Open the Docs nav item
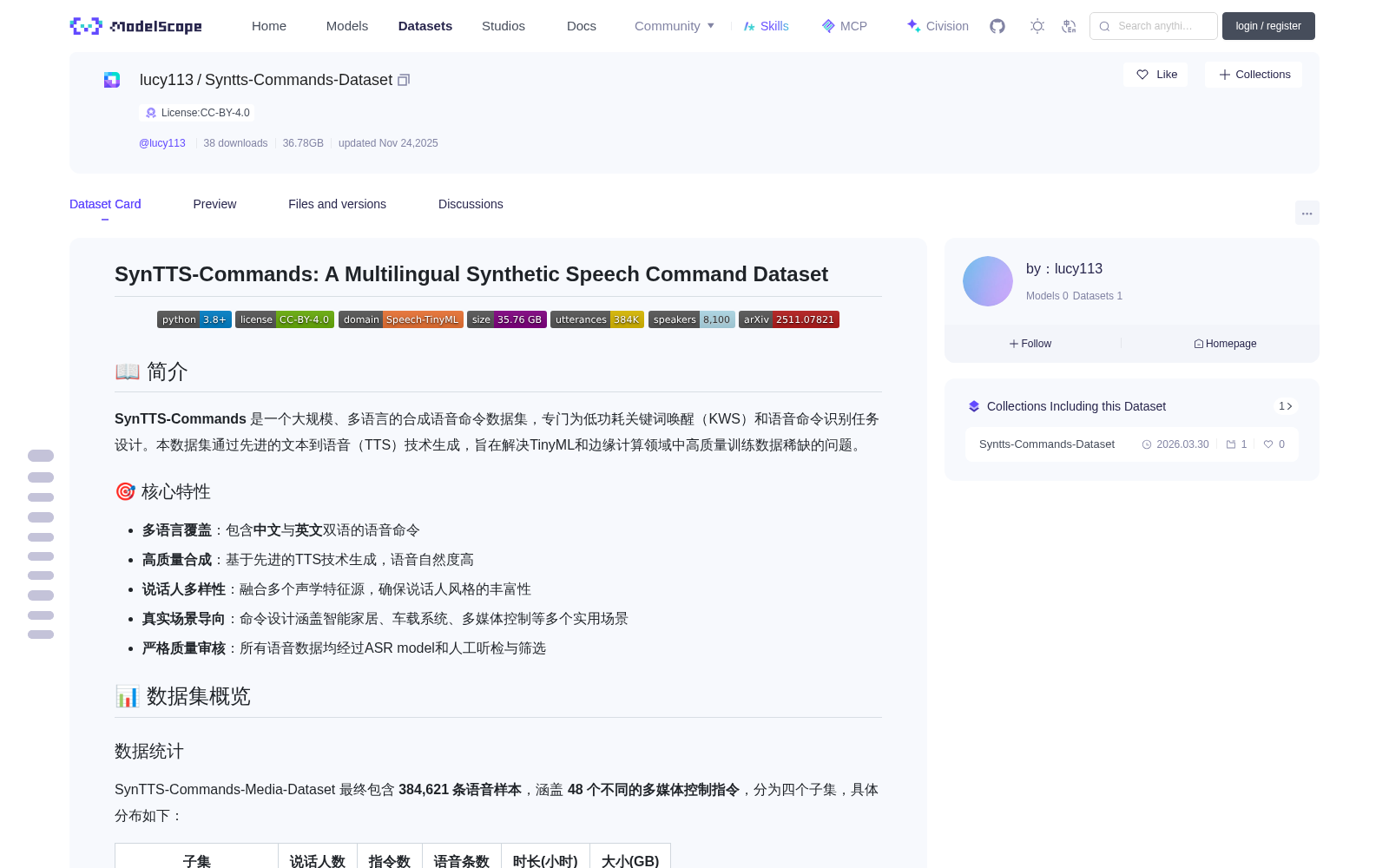The width and height of the screenshot is (1389, 868). tap(582, 26)
